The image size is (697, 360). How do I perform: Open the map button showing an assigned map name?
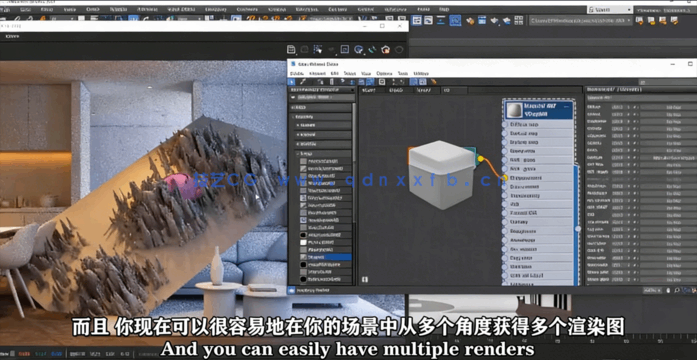click(x=668, y=157)
